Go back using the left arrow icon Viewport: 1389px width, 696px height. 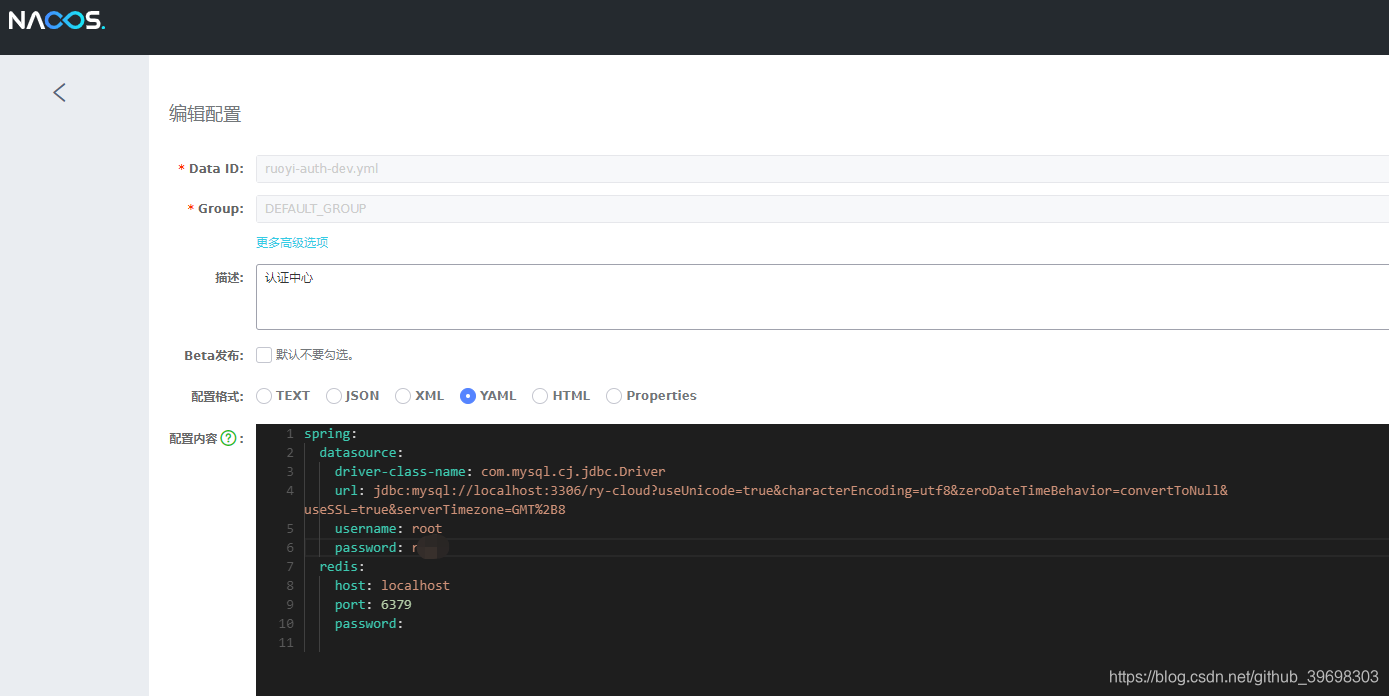click(x=59, y=92)
